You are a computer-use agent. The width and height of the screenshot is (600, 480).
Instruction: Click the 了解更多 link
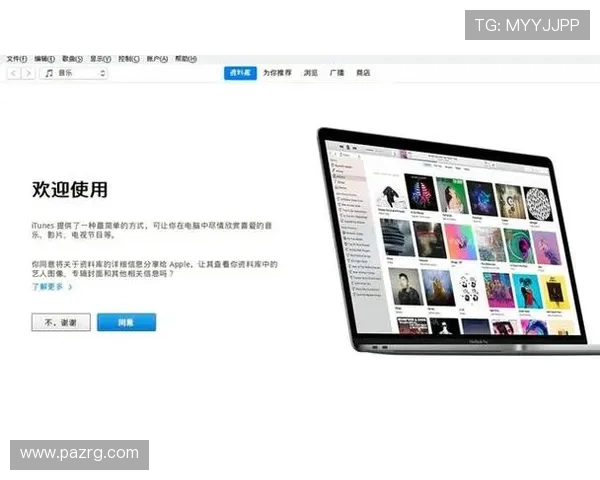pos(52,287)
